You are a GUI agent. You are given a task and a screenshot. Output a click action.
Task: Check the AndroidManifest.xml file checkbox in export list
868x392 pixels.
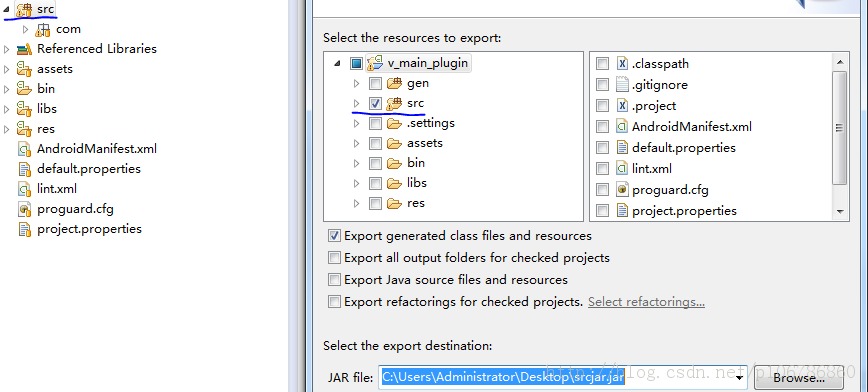click(602, 127)
